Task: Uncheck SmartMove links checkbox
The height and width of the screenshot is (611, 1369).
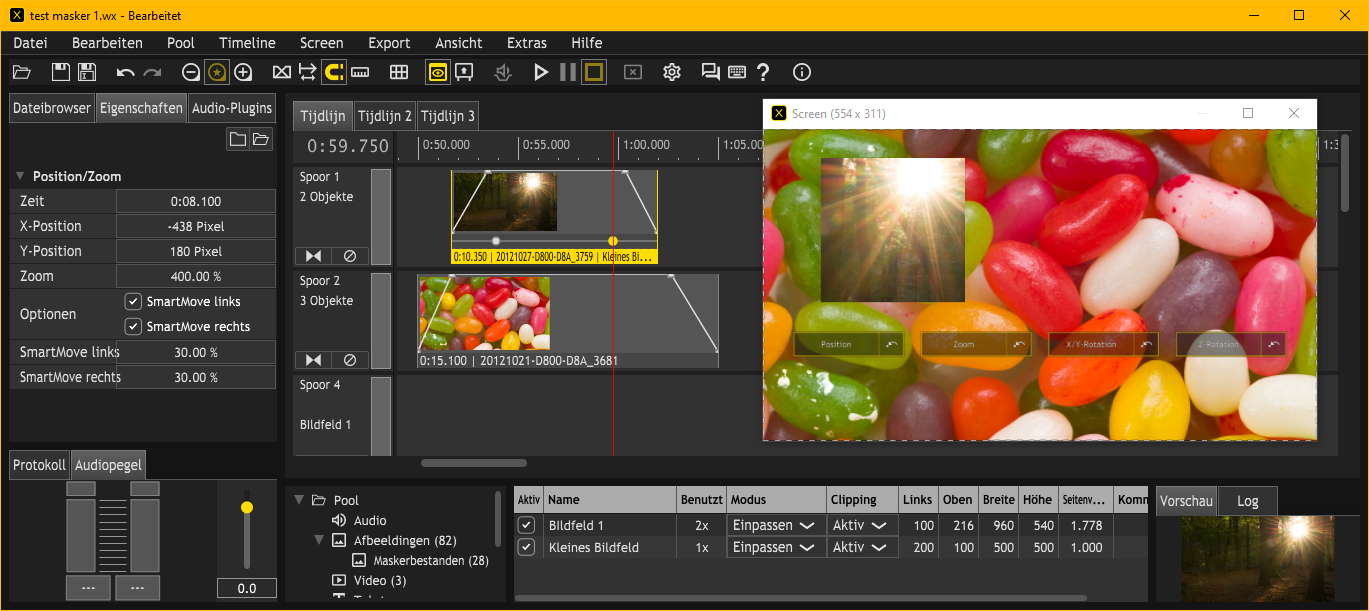Action: [x=133, y=301]
